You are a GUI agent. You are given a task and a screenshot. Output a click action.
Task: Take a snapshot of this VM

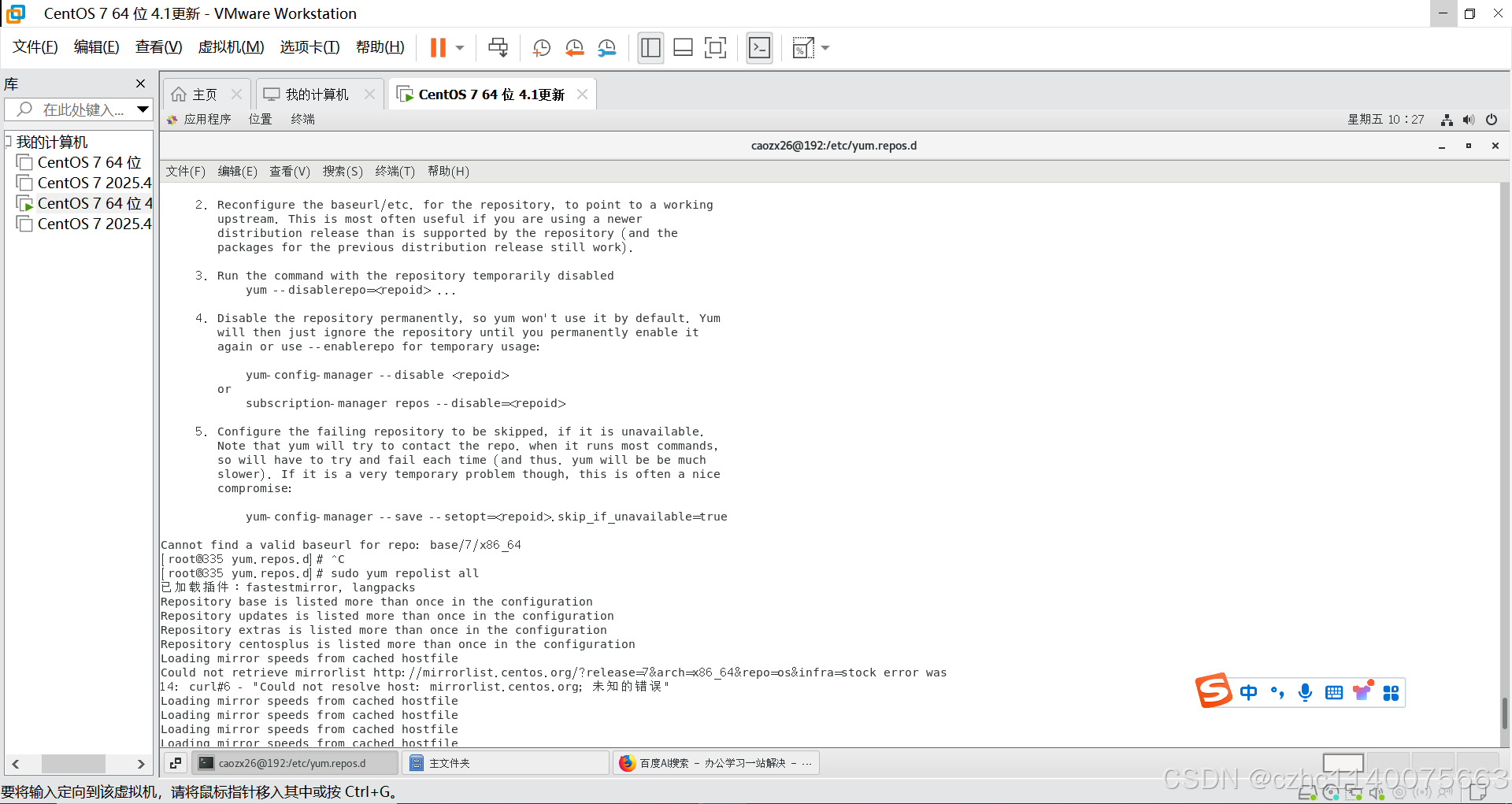click(541, 48)
